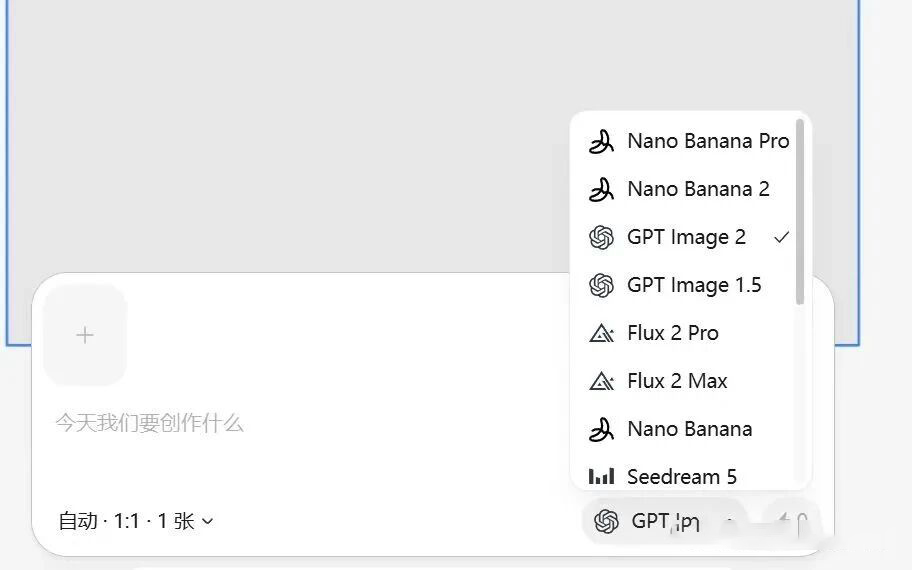Choose Flux 2 Max model option
Image resolution: width=912 pixels, height=570 pixels.
(677, 381)
